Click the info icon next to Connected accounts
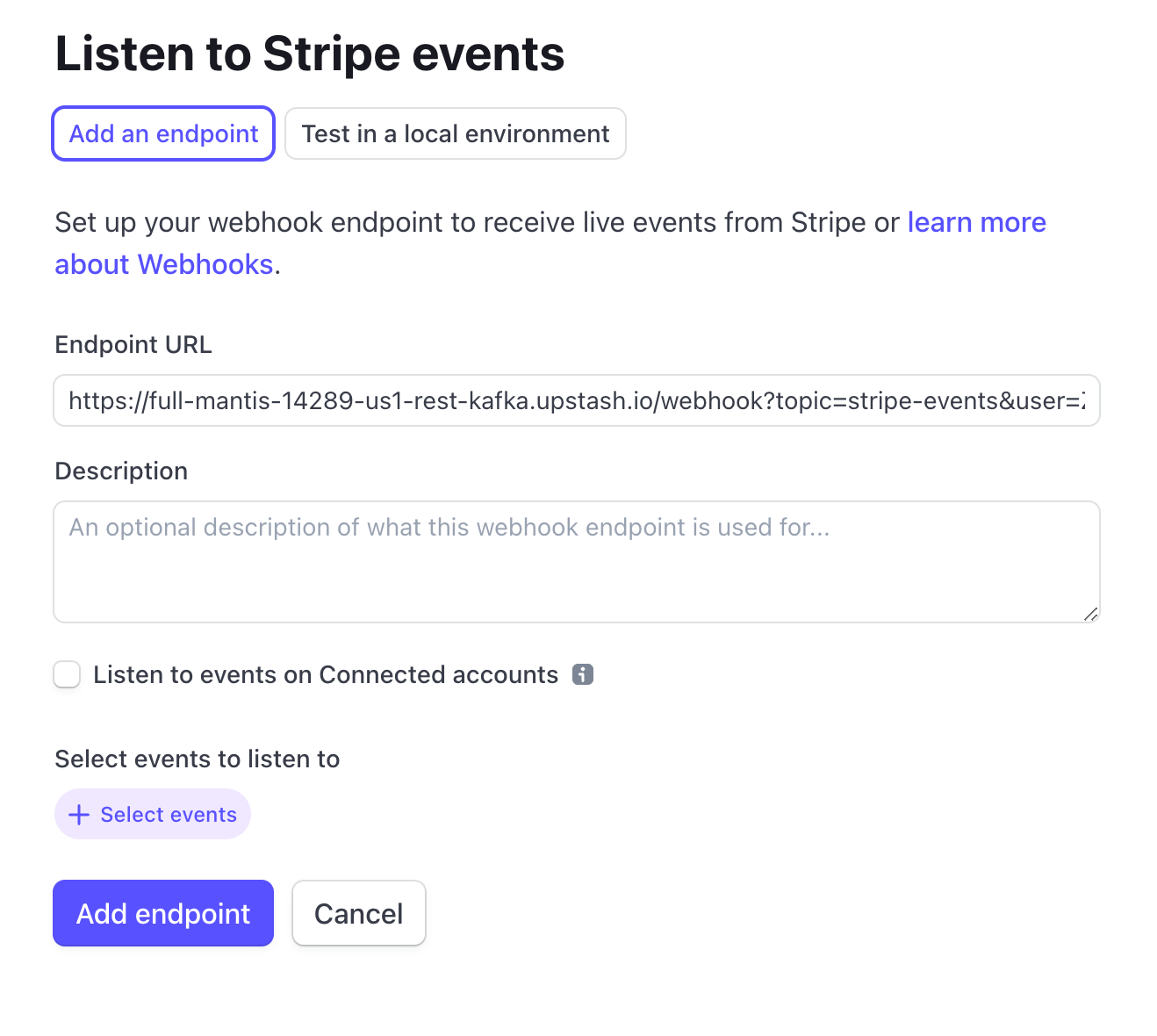The width and height of the screenshot is (1157, 1036). click(x=584, y=674)
